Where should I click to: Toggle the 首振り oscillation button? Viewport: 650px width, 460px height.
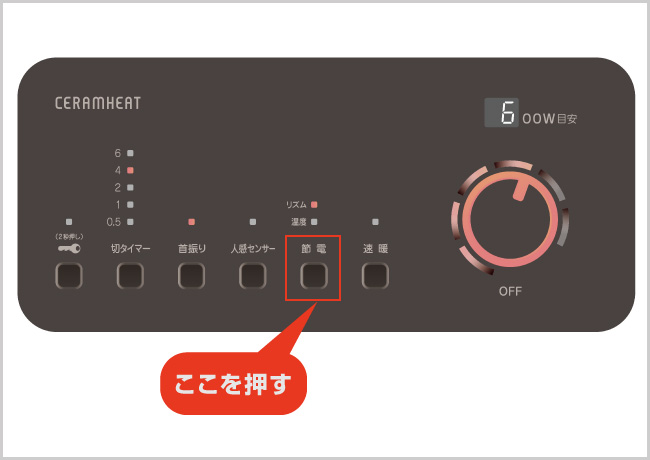pyautogui.click(x=192, y=276)
